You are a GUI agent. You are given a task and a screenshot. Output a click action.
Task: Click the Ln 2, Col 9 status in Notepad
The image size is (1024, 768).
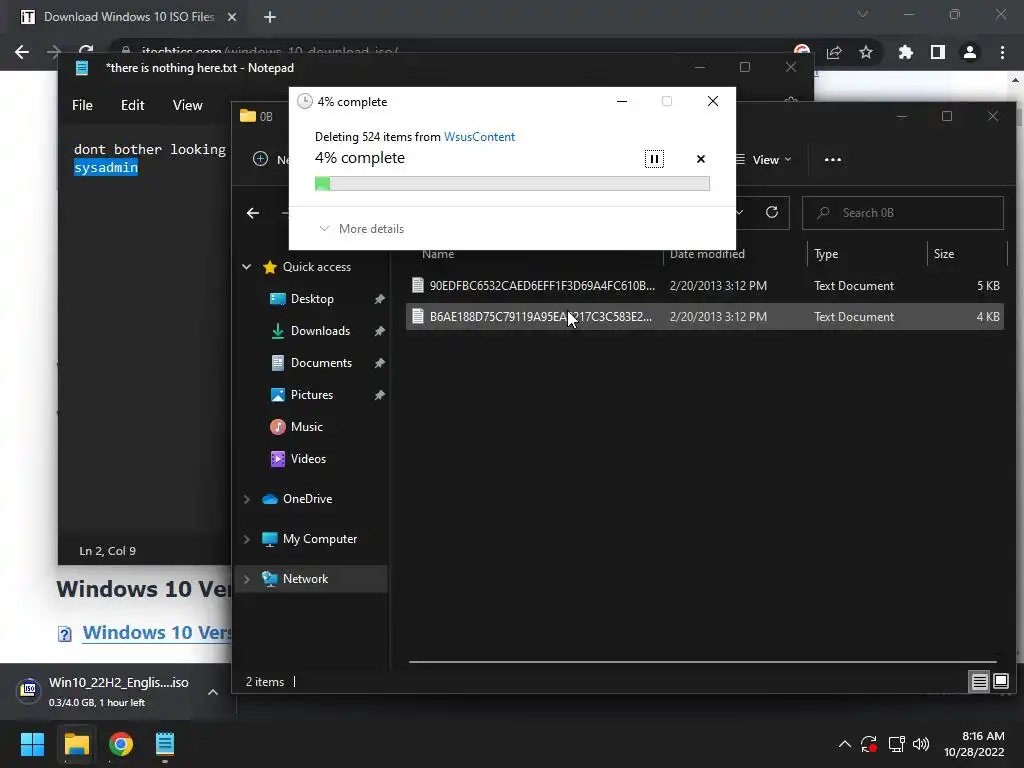coord(108,551)
